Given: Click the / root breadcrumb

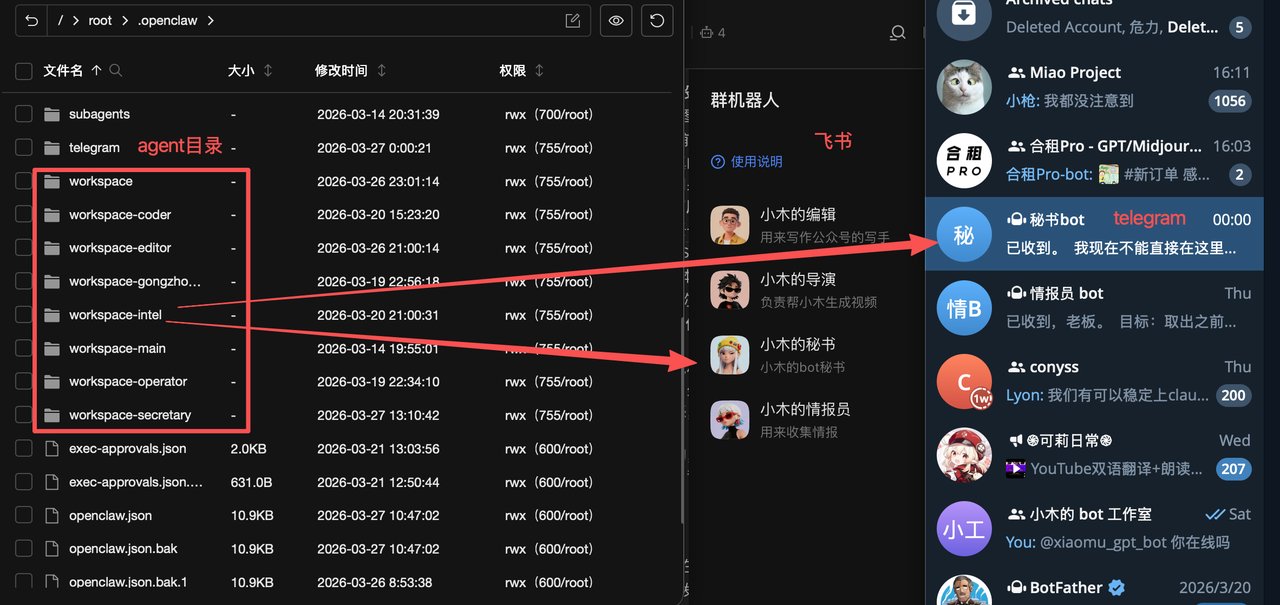Looking at the screenshot, I should tap(61, 20).
